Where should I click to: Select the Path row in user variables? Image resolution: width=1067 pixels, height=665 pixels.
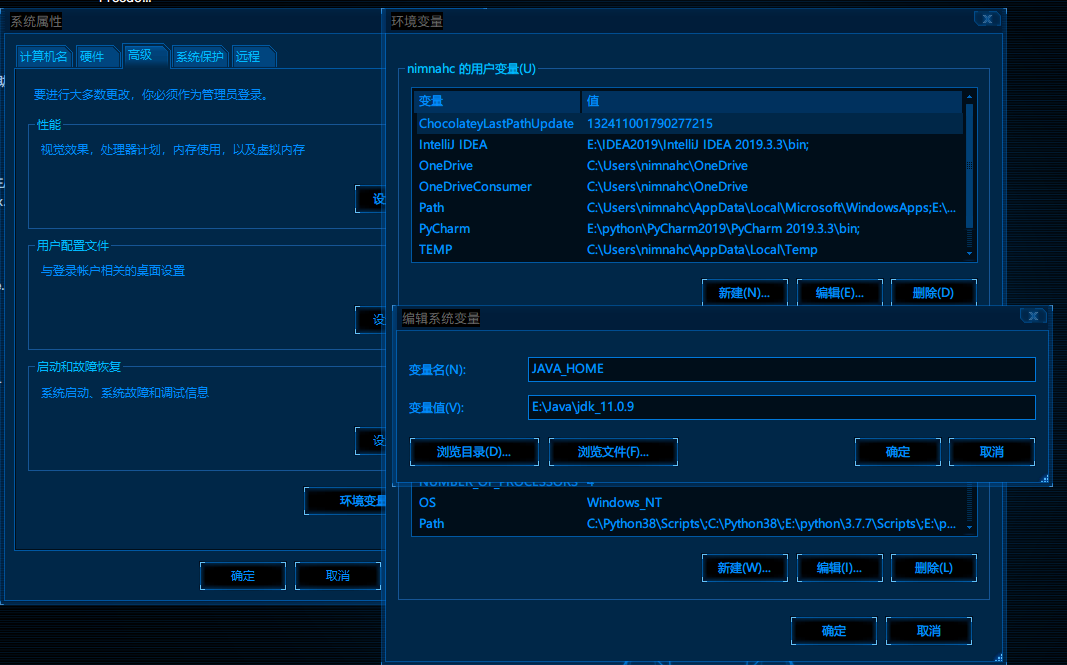(689, 208)
